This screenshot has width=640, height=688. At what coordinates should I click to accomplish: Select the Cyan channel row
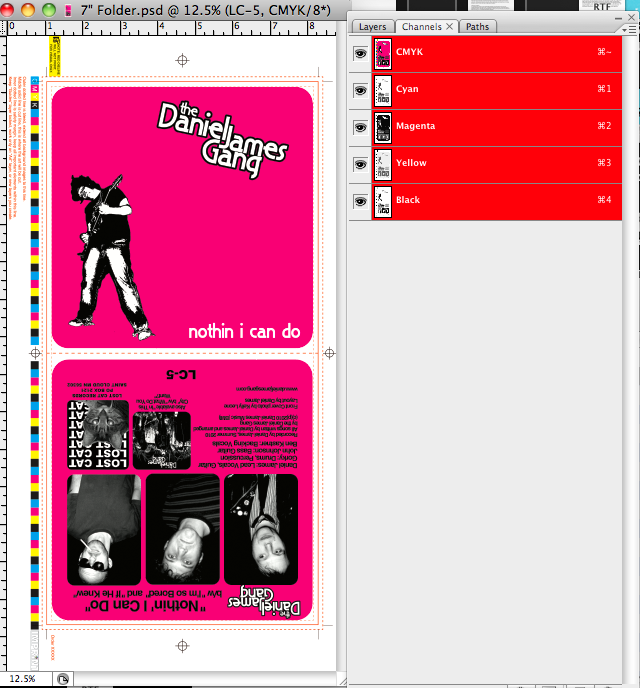click(x=500, y=91)
